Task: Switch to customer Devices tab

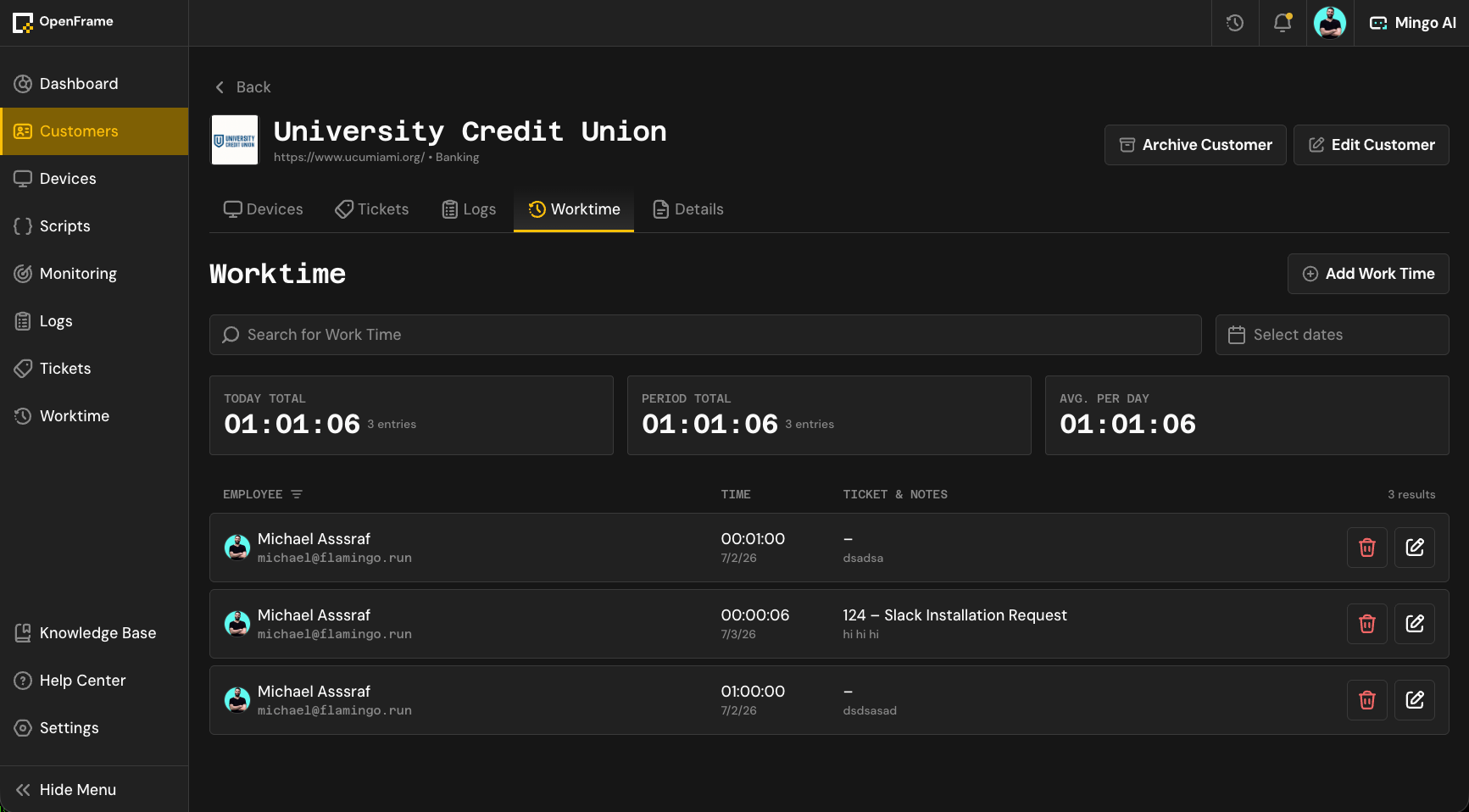Action: pos(263,209)
